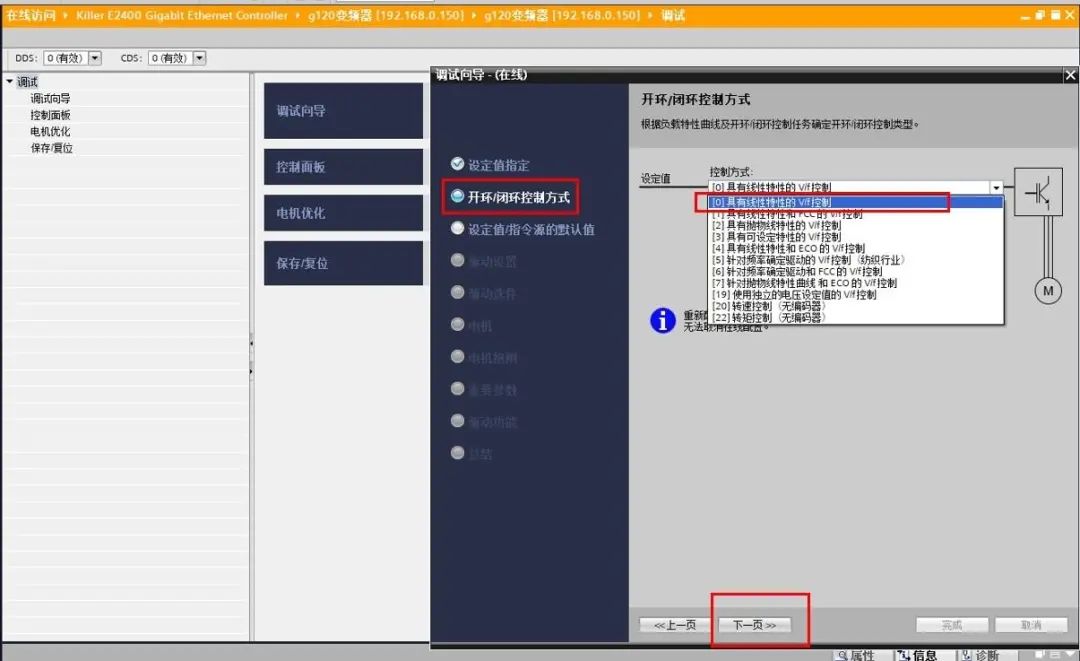
Task: Click the 下一页 >> button
Action: [x=754, y=625]
